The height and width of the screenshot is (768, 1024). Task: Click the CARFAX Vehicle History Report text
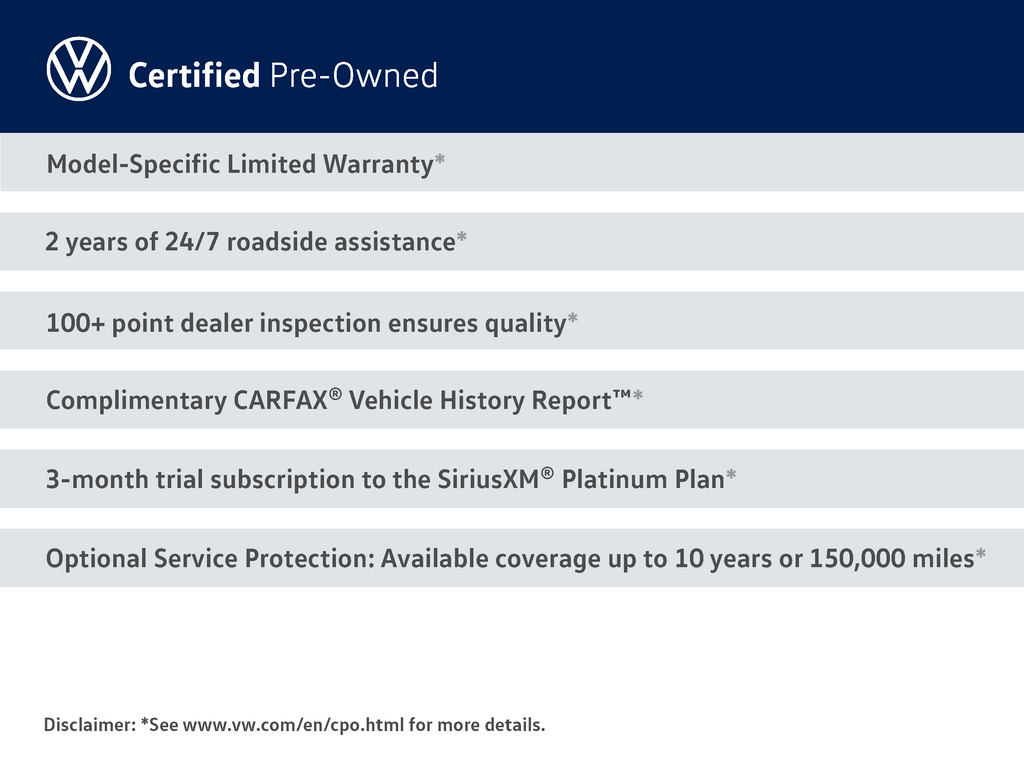(x=330, y=401)
